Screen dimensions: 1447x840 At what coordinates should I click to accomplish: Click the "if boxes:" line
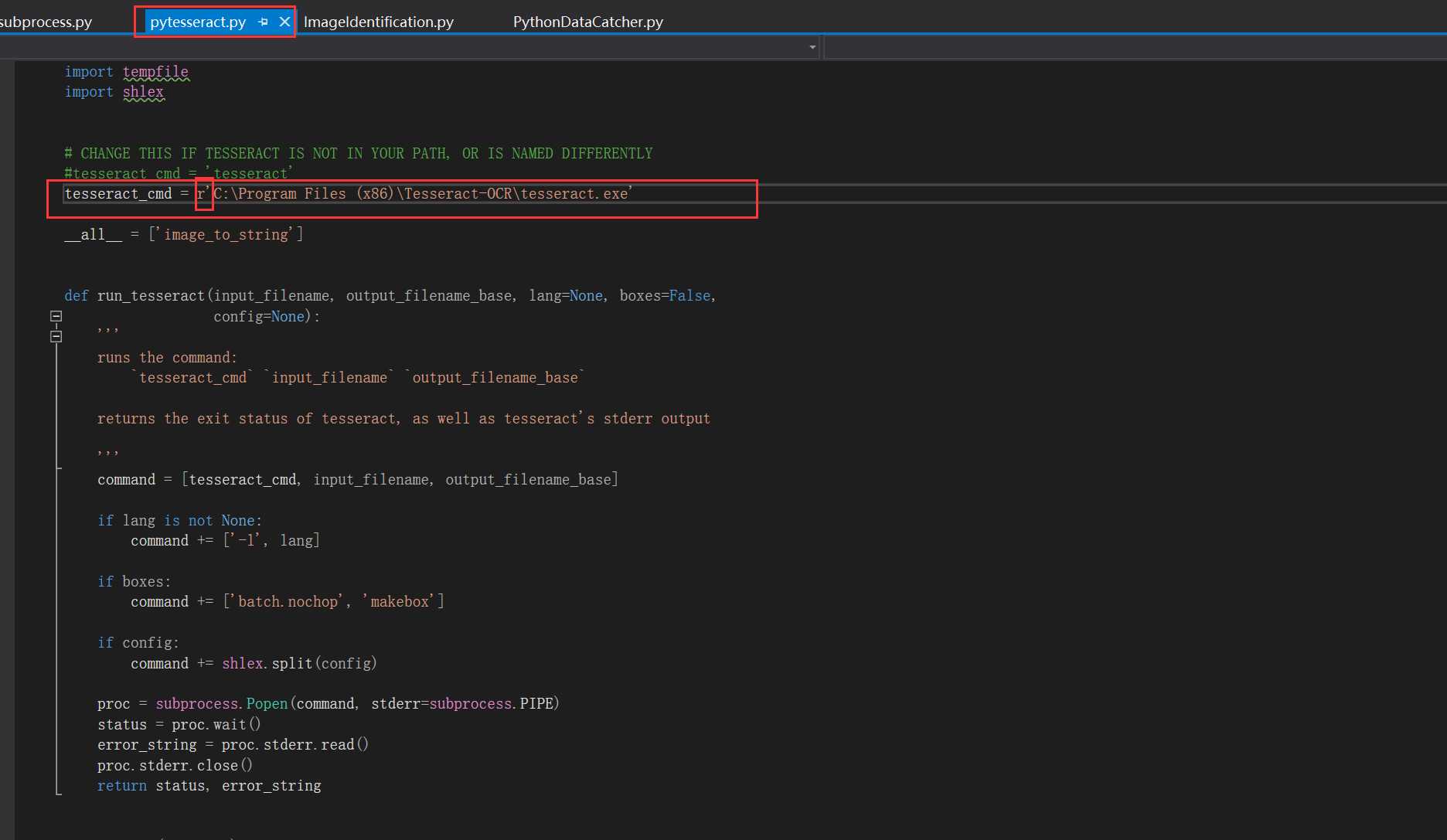click(x=134, y=581)
